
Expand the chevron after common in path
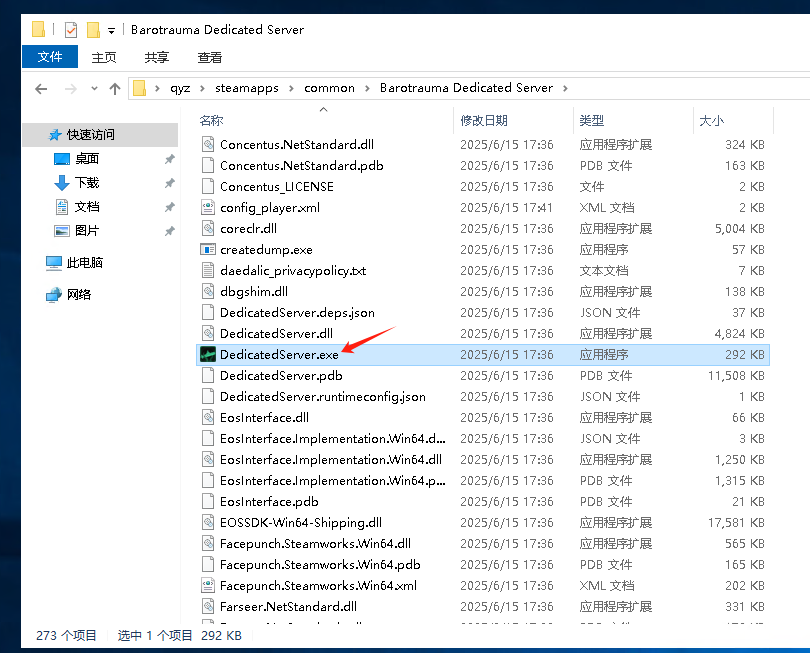click(367, 88)
